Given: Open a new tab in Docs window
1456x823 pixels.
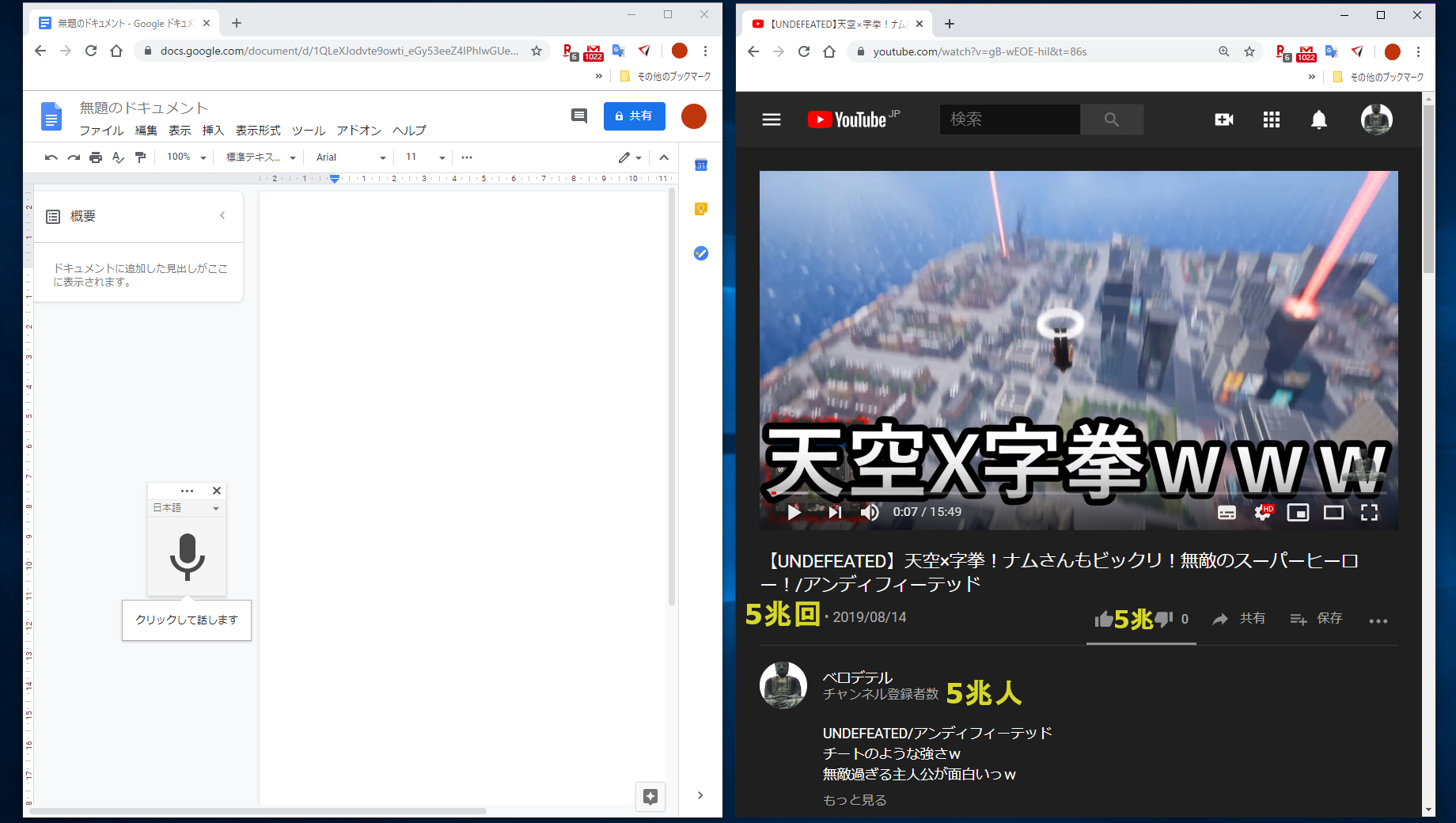Looking at the screenshot, I should point(237,23).
